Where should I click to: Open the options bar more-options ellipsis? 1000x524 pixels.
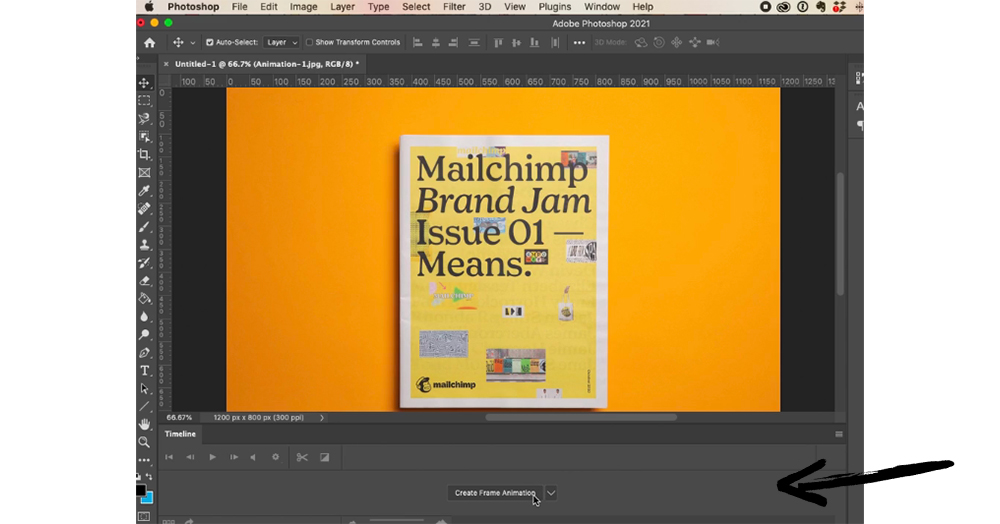click(579, 43)
